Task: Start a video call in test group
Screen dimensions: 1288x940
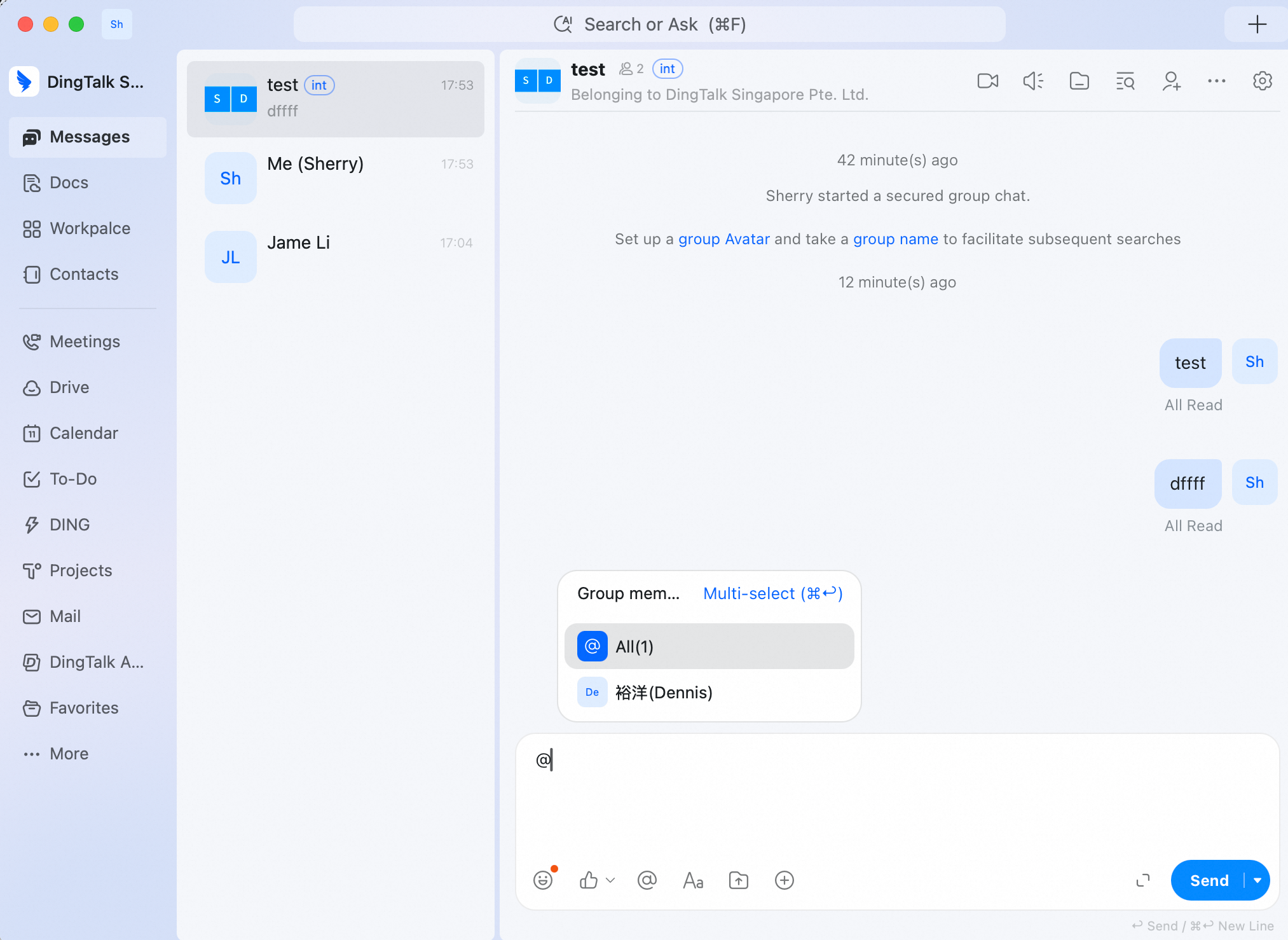Action: point(987,81)
